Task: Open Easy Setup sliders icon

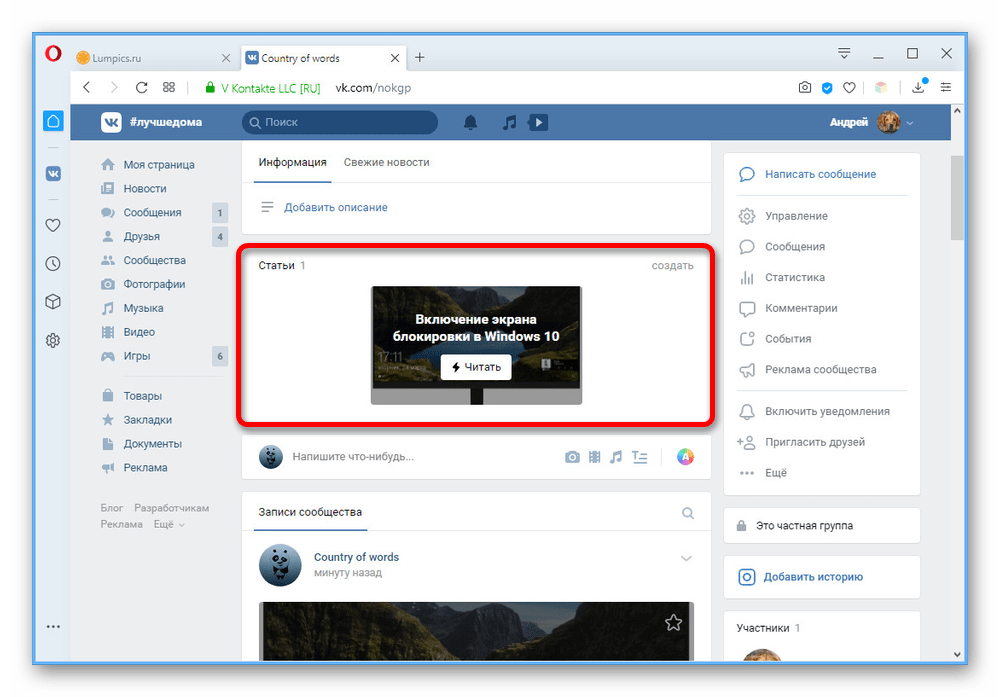Action: [946, 87]
